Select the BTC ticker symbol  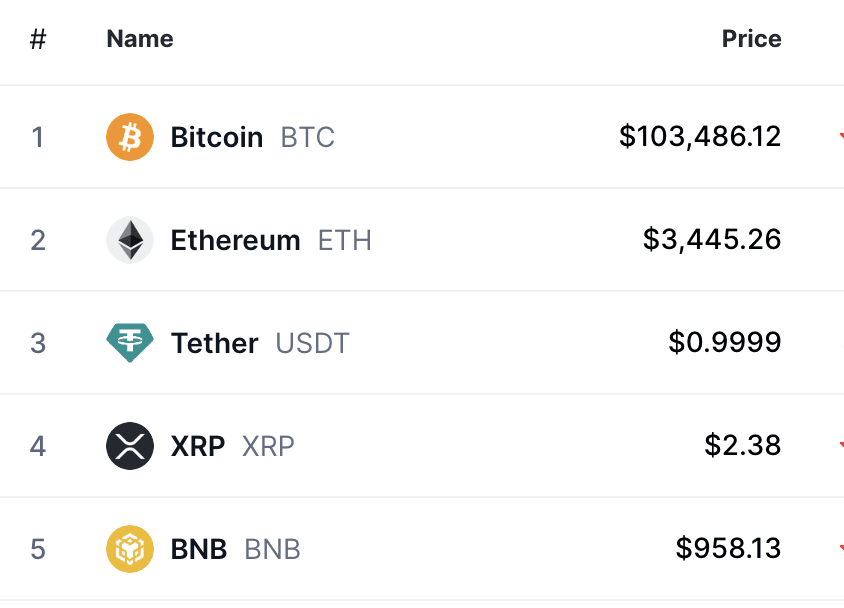(x=308, y=137)
